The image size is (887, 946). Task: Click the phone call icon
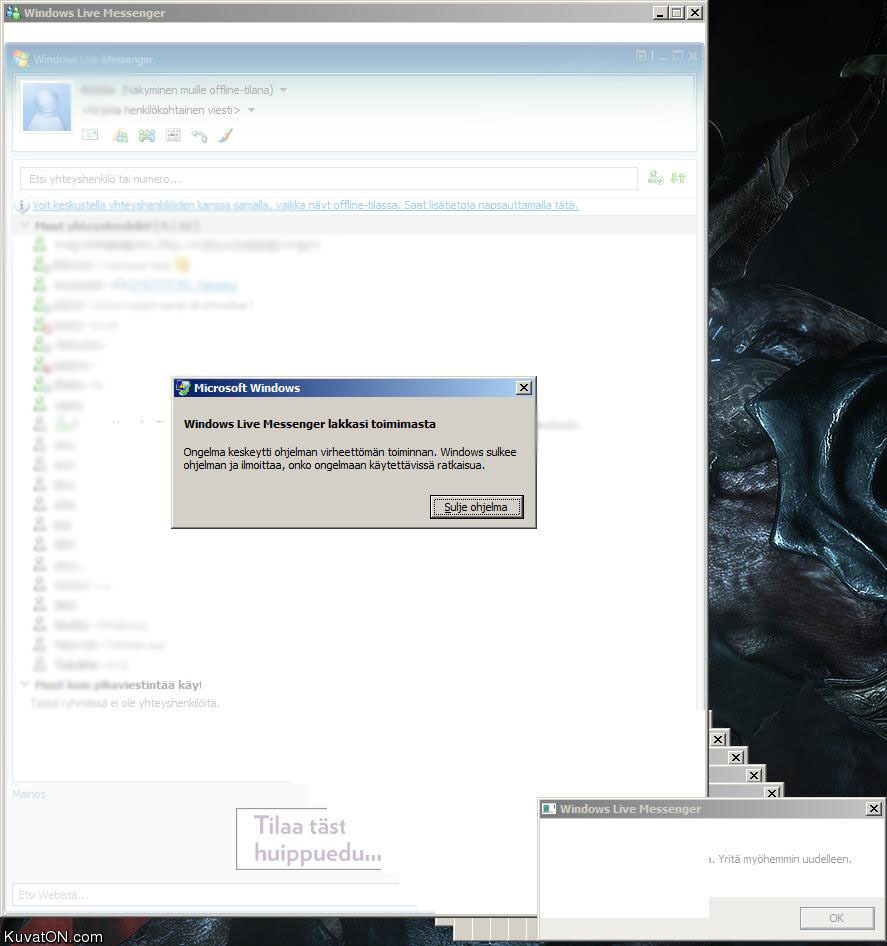point(199,136)
